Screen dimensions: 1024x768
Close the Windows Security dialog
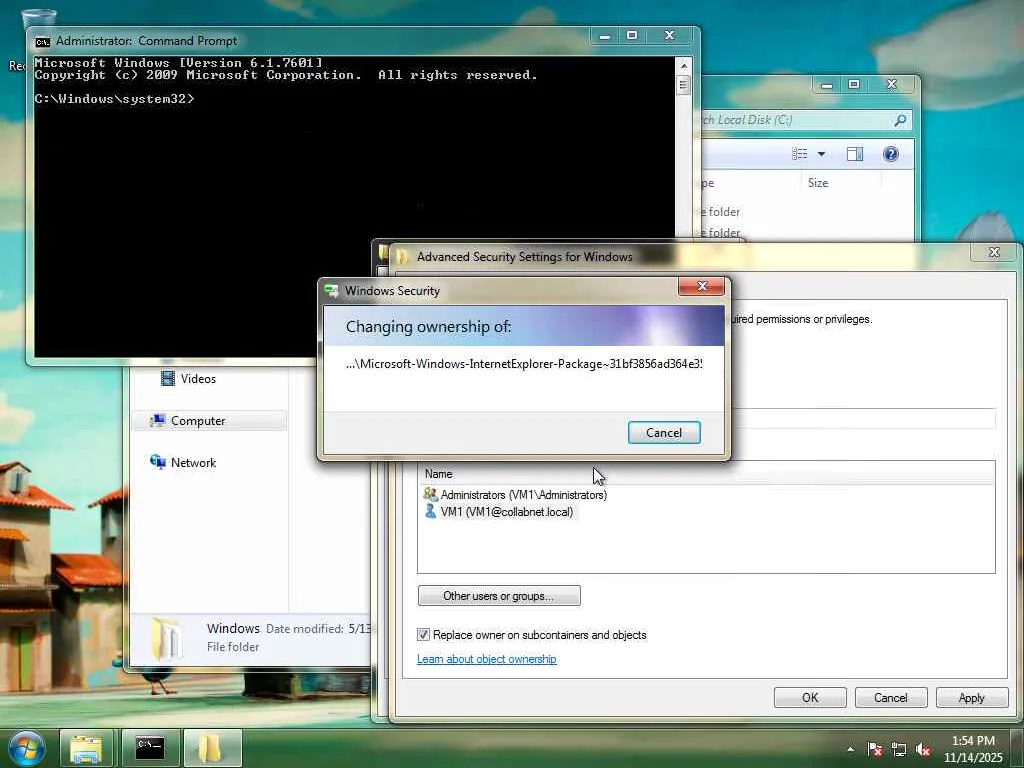[701, 286]
